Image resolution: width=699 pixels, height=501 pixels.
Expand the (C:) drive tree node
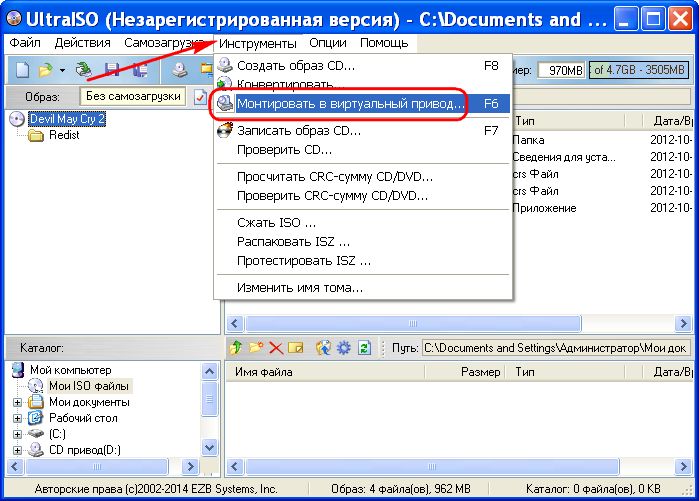pyautogui.click(x=17, y=434)
